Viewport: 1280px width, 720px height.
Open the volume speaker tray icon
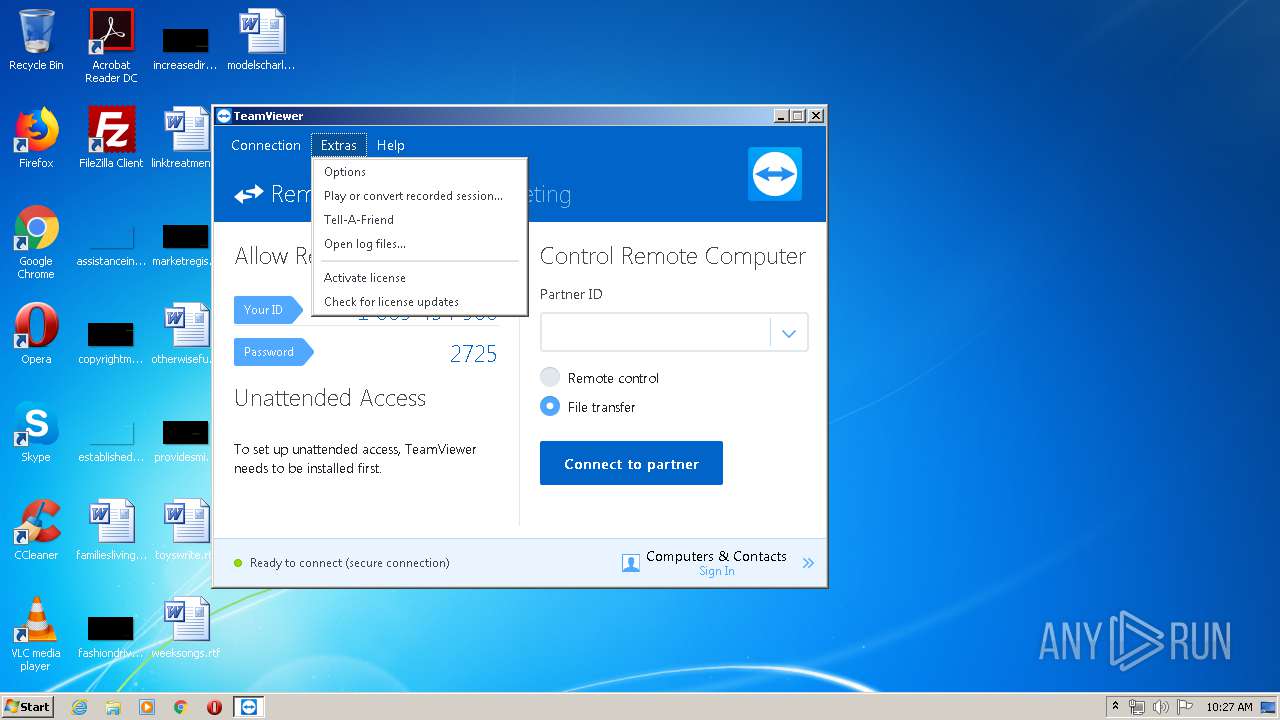coord(1161,707)
